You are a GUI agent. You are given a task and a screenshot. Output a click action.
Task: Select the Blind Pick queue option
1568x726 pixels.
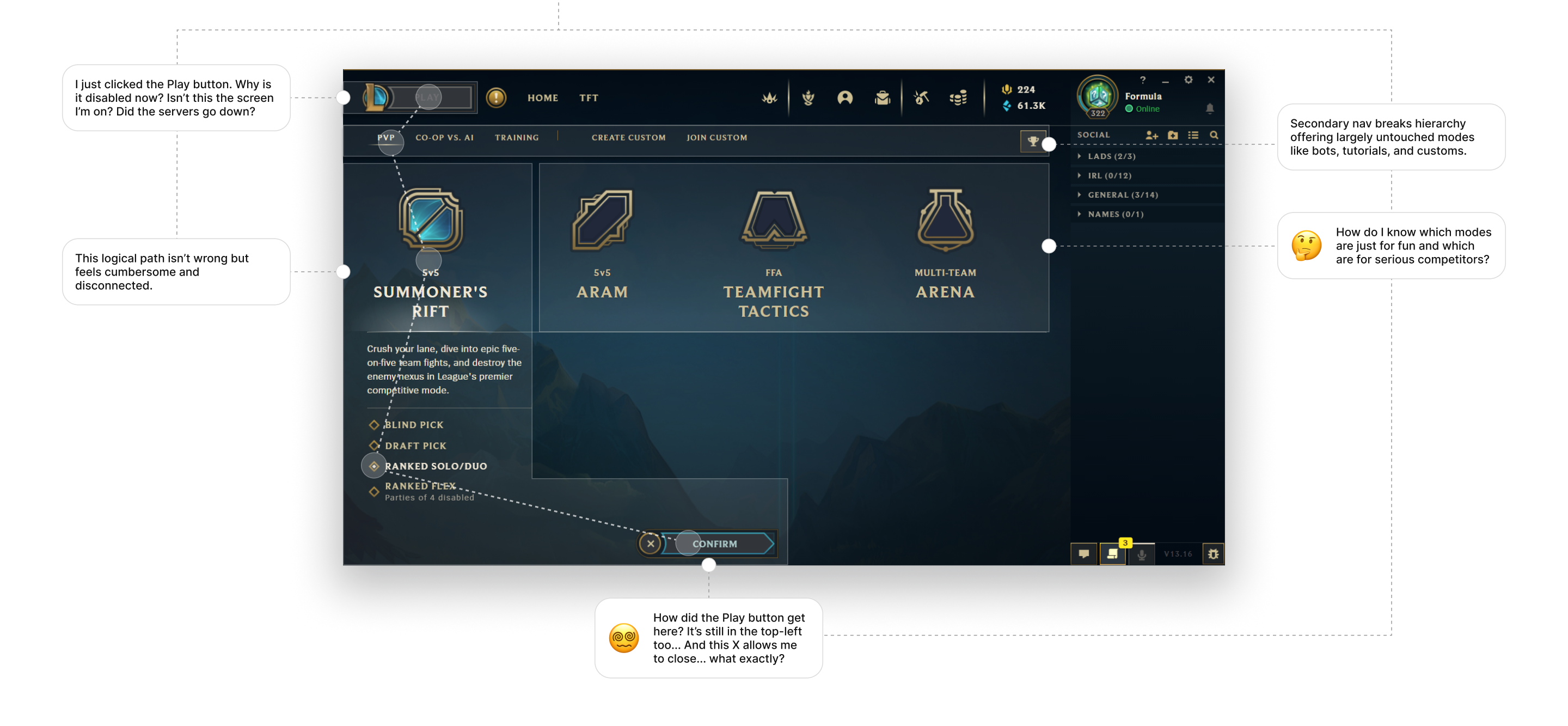point(407,425)
